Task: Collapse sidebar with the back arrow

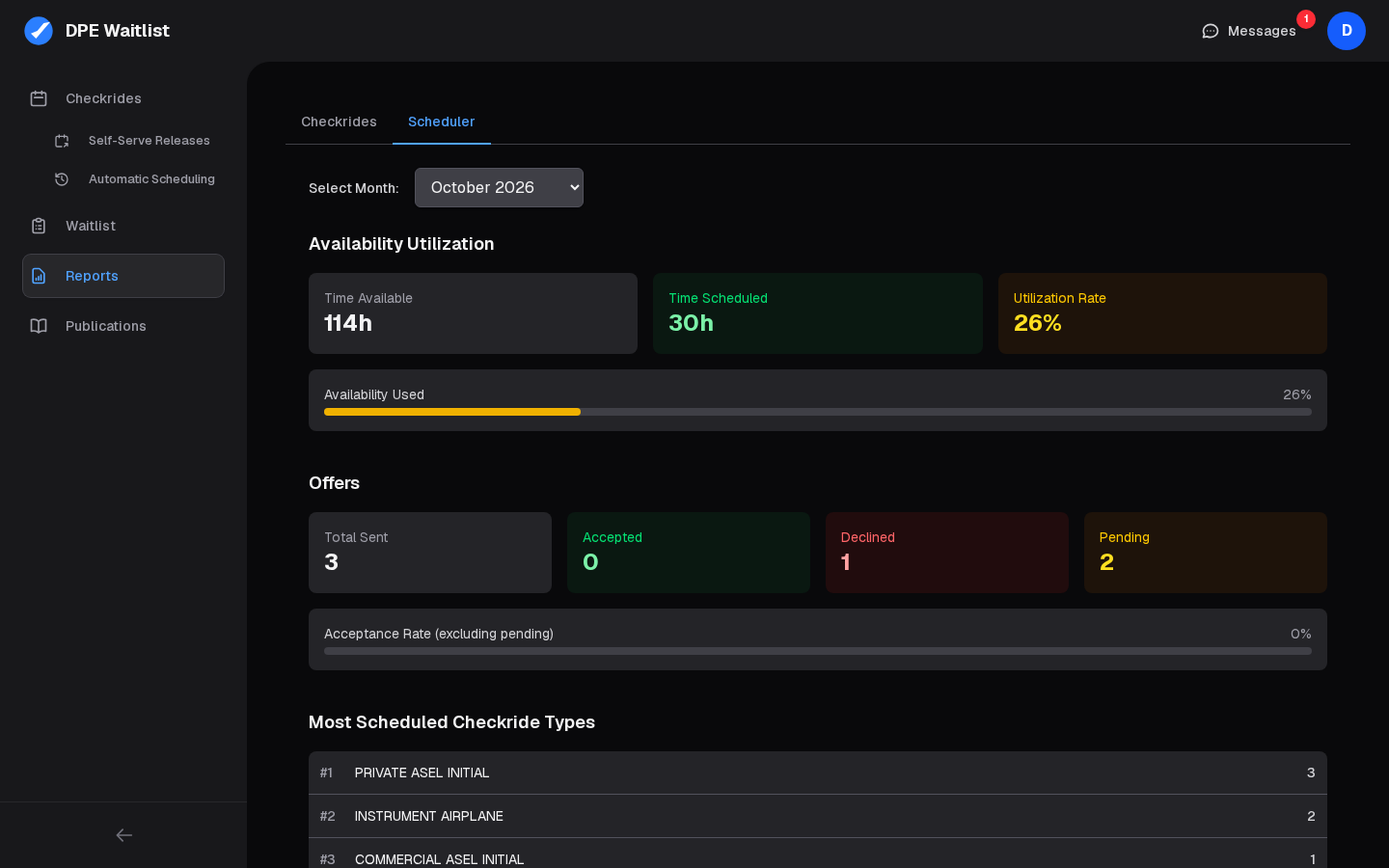Action: (x=123, y=835)
